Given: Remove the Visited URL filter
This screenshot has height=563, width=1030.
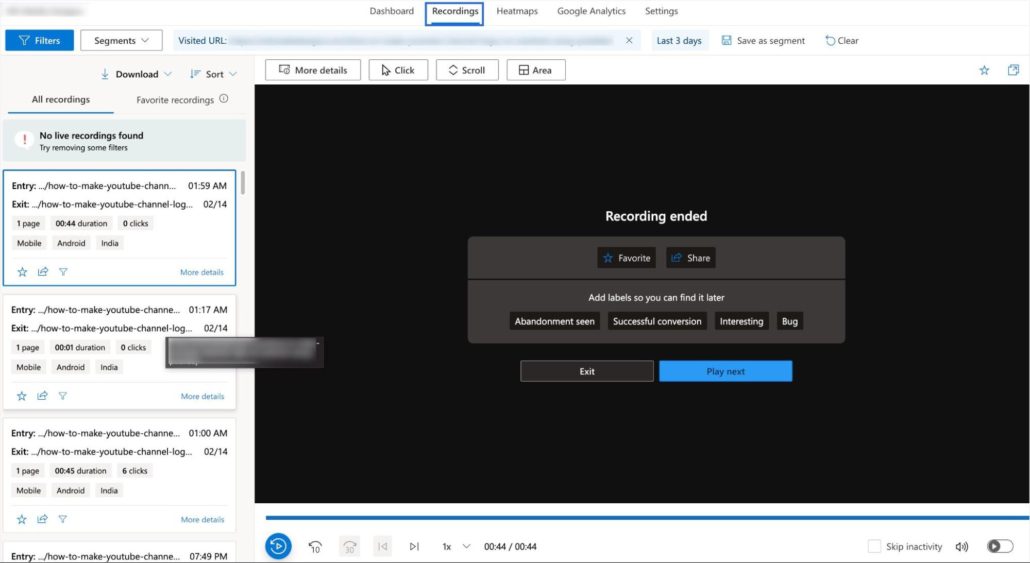Looking at the screenshot, I should tap(629, 41).
